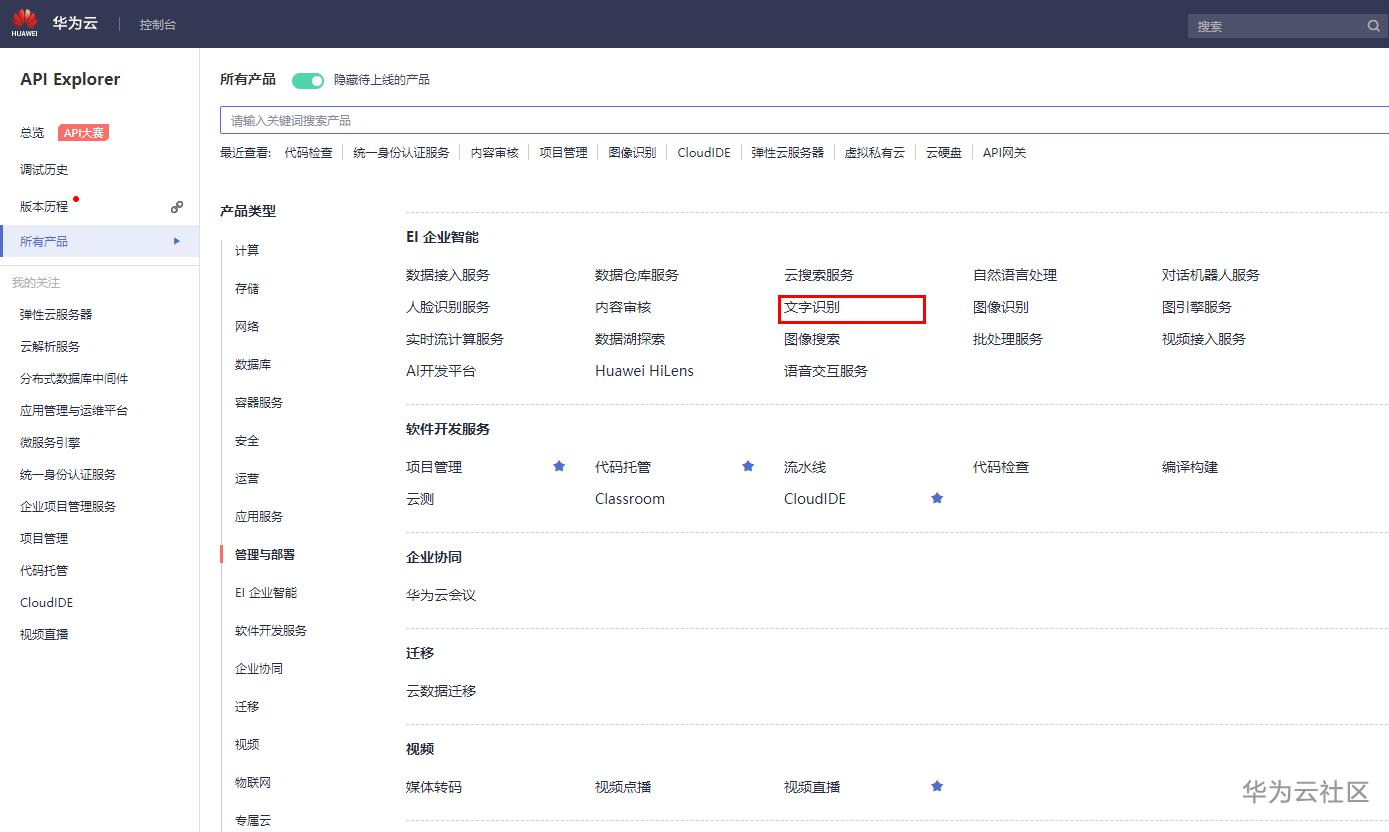
Task: Open 视频接入服务 product
Action: (1204, 339)
